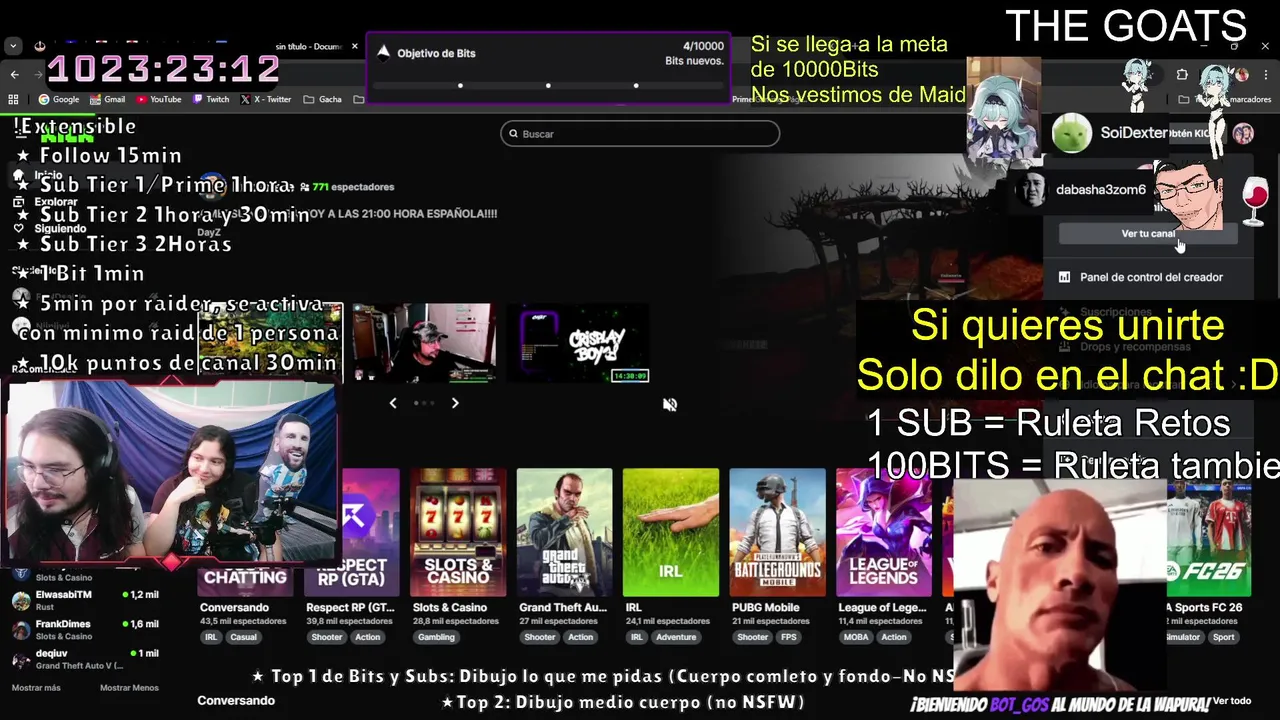This screenshot has width=1280, height=720.
Task: Open the YouTube bookmark
Action: [159, 99]
